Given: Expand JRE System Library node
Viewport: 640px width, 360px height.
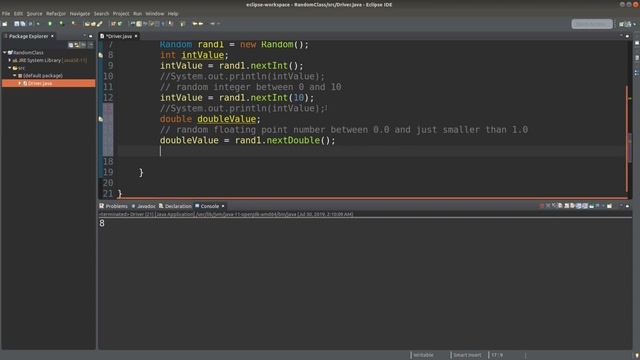Looking at the screenshot, I should click(x=10, y=60).
